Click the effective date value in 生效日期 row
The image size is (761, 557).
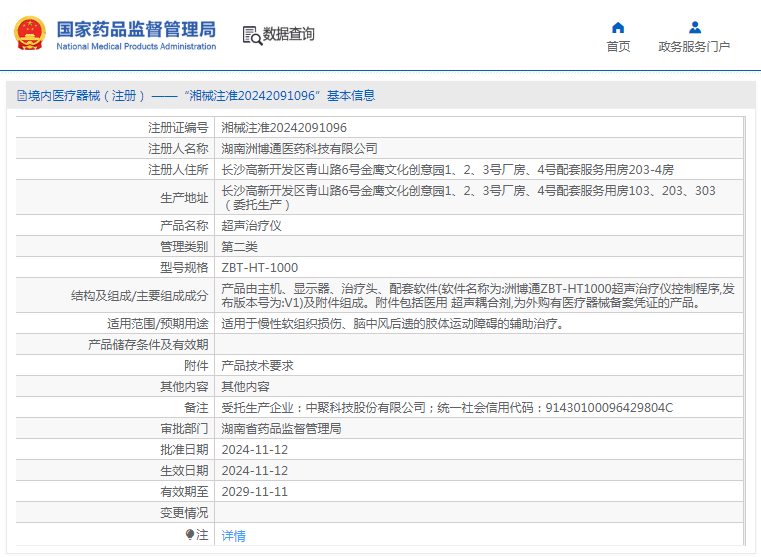[x=255, y=471]
